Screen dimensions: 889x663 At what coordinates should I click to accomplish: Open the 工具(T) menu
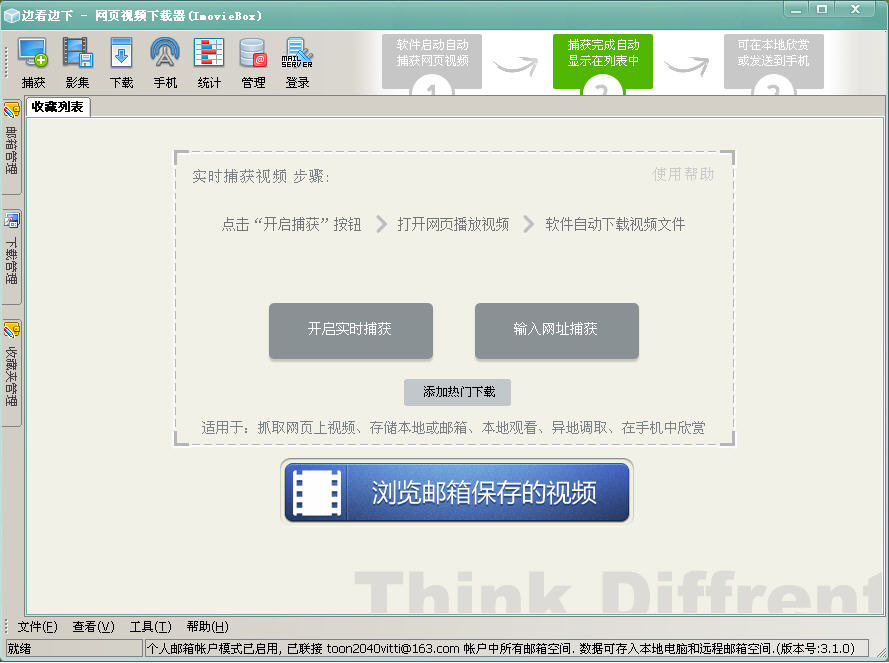click(150, 626)
